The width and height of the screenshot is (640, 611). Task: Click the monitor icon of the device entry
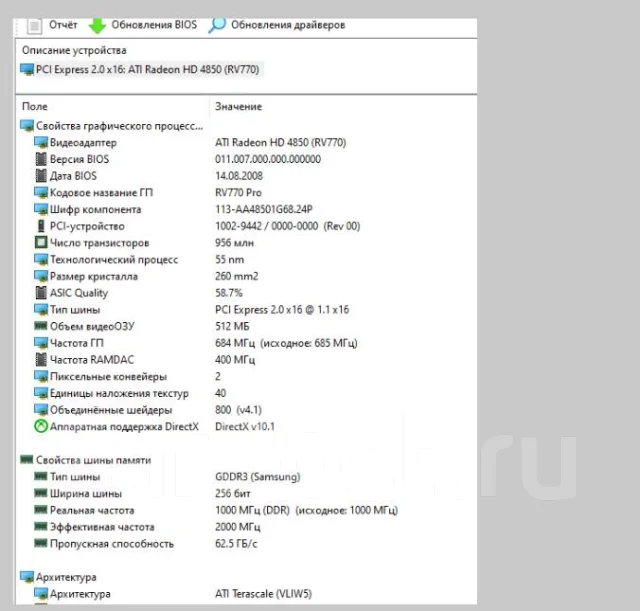(x=27, y=69)
